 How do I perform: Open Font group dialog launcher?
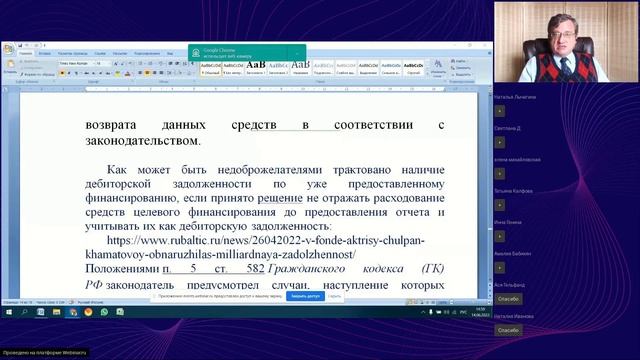[x=131, y=82]
